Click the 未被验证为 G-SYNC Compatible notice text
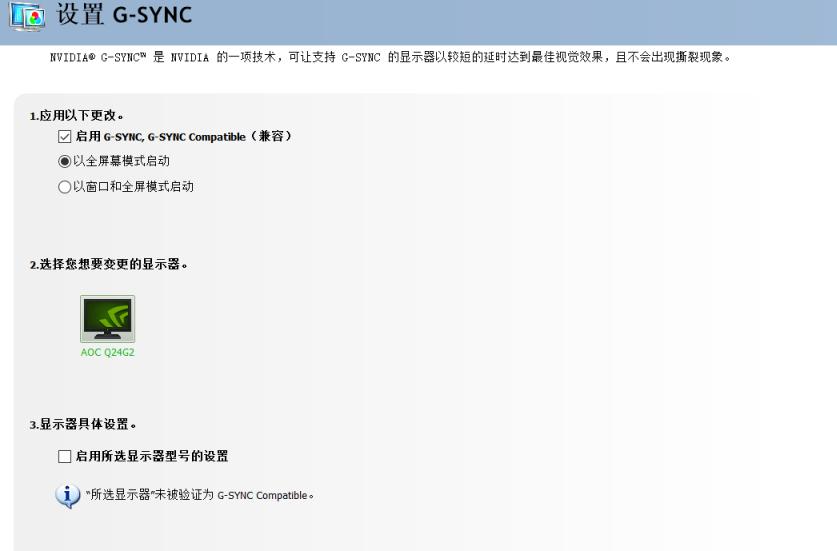 point(200,495)
